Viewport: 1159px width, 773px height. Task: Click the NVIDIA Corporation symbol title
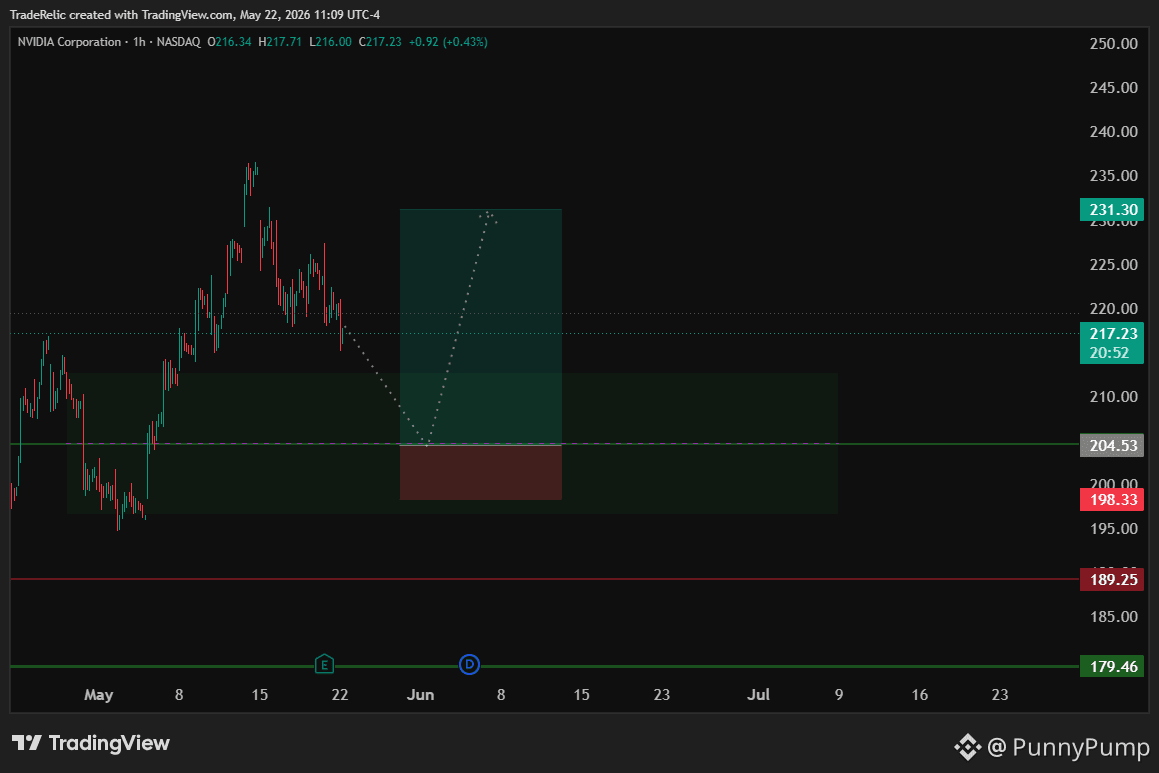pos(69,42)
